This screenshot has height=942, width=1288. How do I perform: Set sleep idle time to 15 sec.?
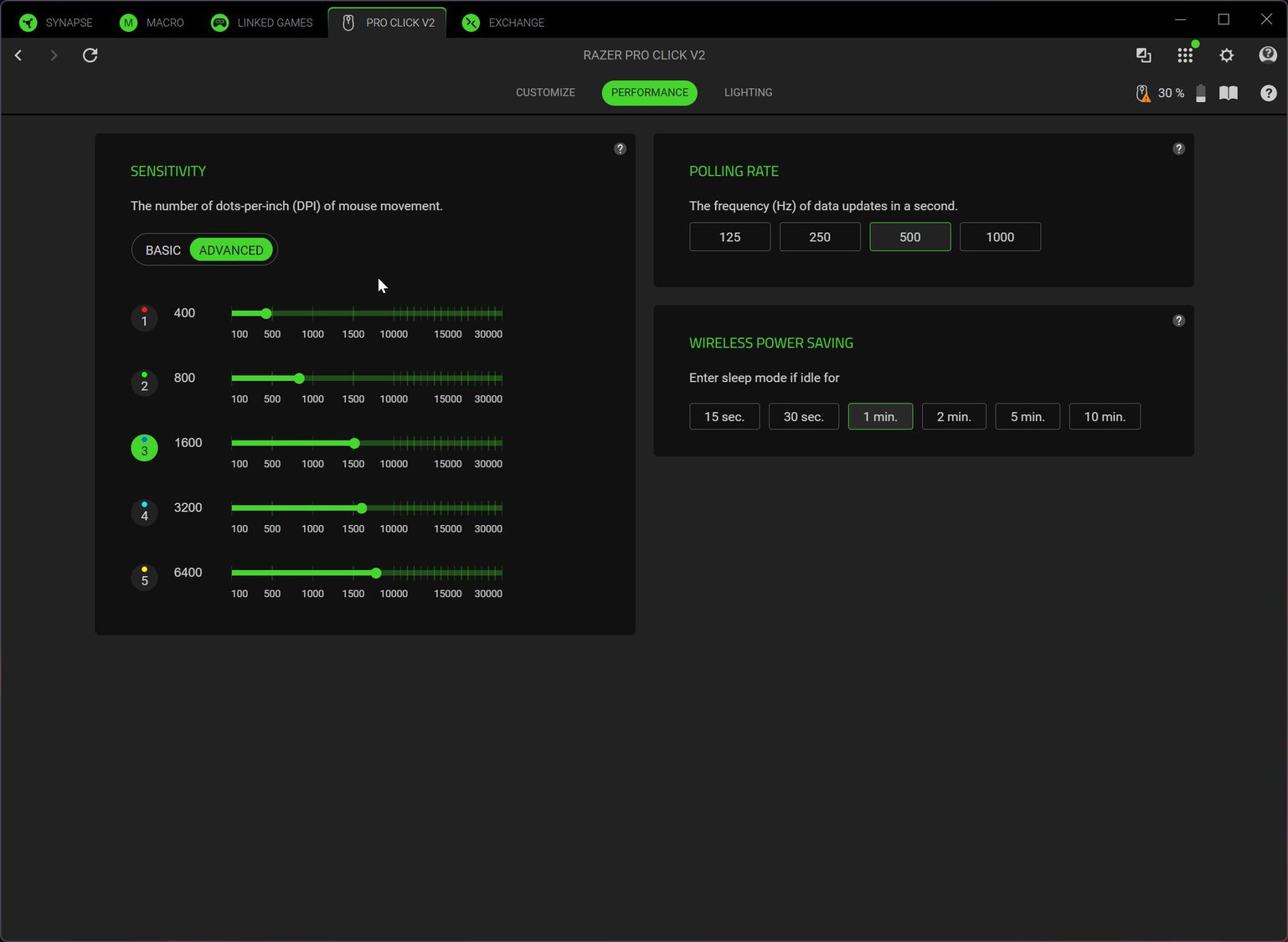pyautogui.click(x=724, y=417)
